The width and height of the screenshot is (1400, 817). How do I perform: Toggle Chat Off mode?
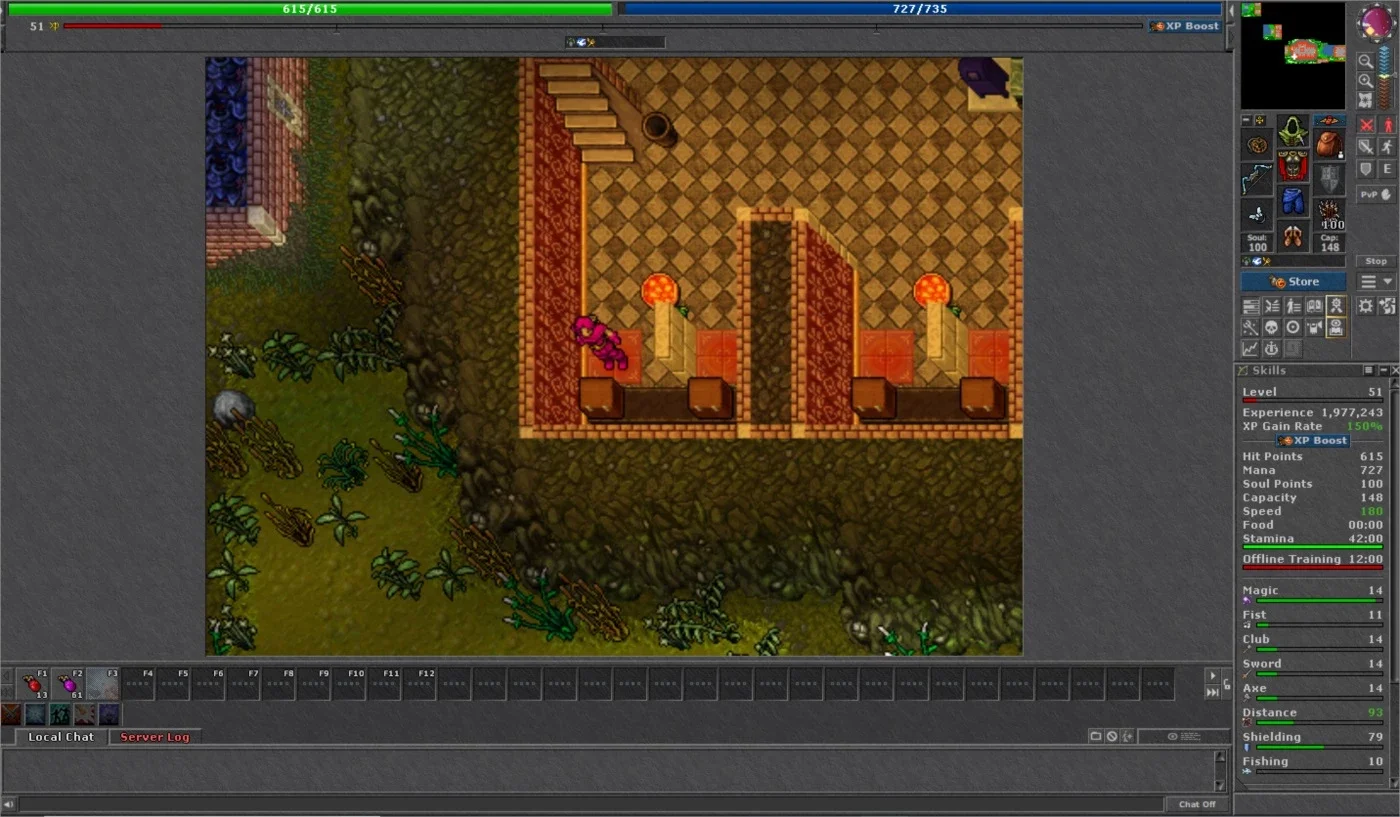1197,804
